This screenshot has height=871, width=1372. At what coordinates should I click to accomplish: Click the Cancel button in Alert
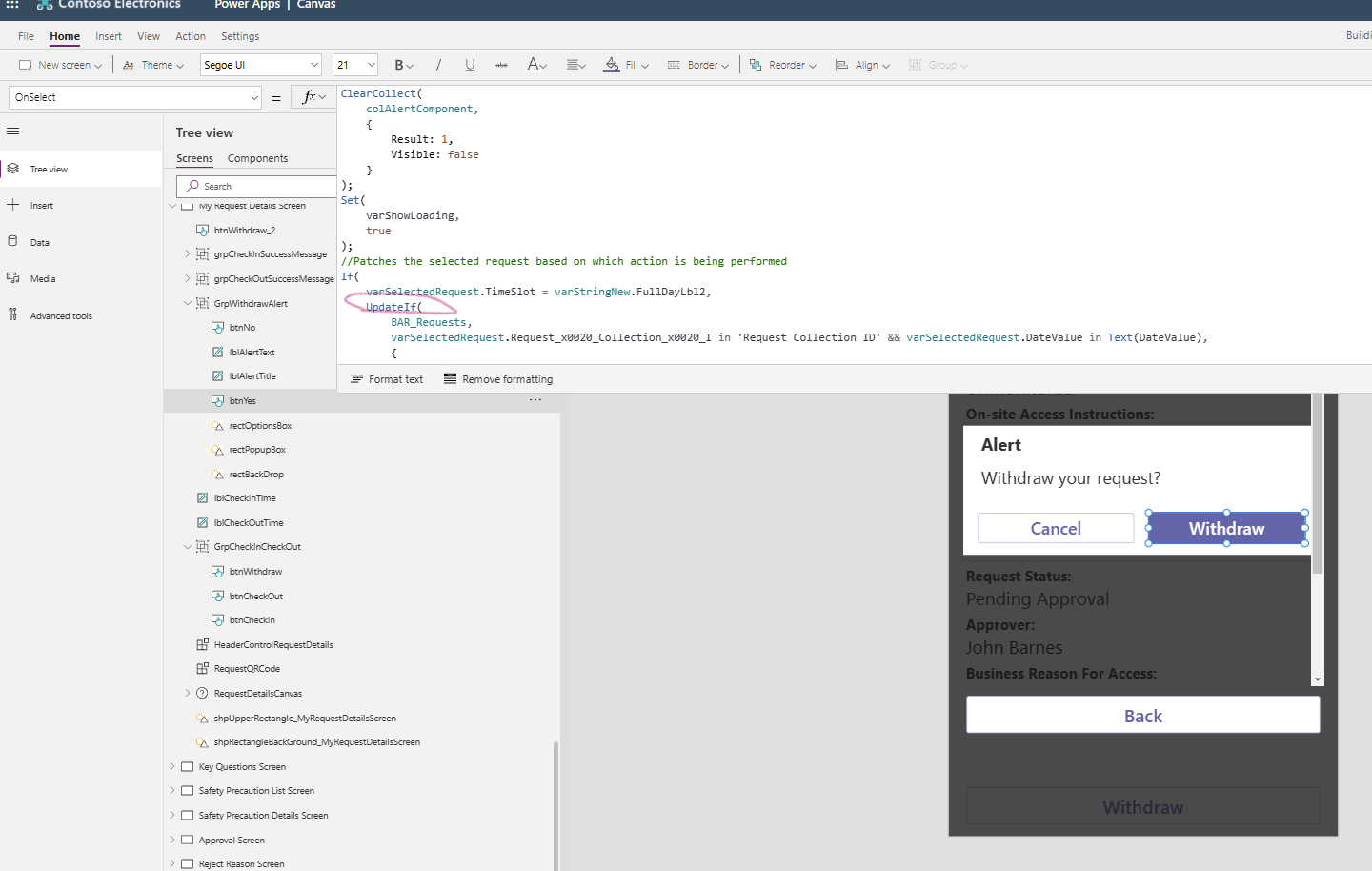pyautogui.click(x=1056, y=528)
